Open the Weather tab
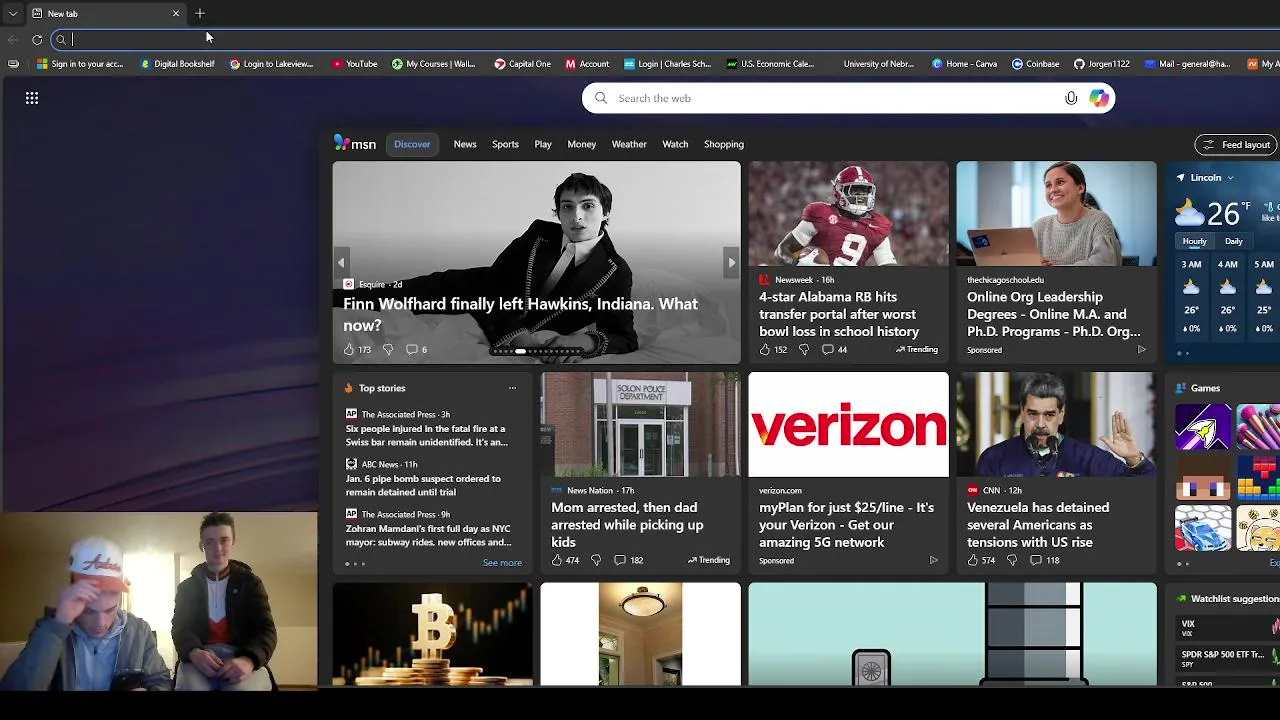1280x720 pixels. [629, 144]
